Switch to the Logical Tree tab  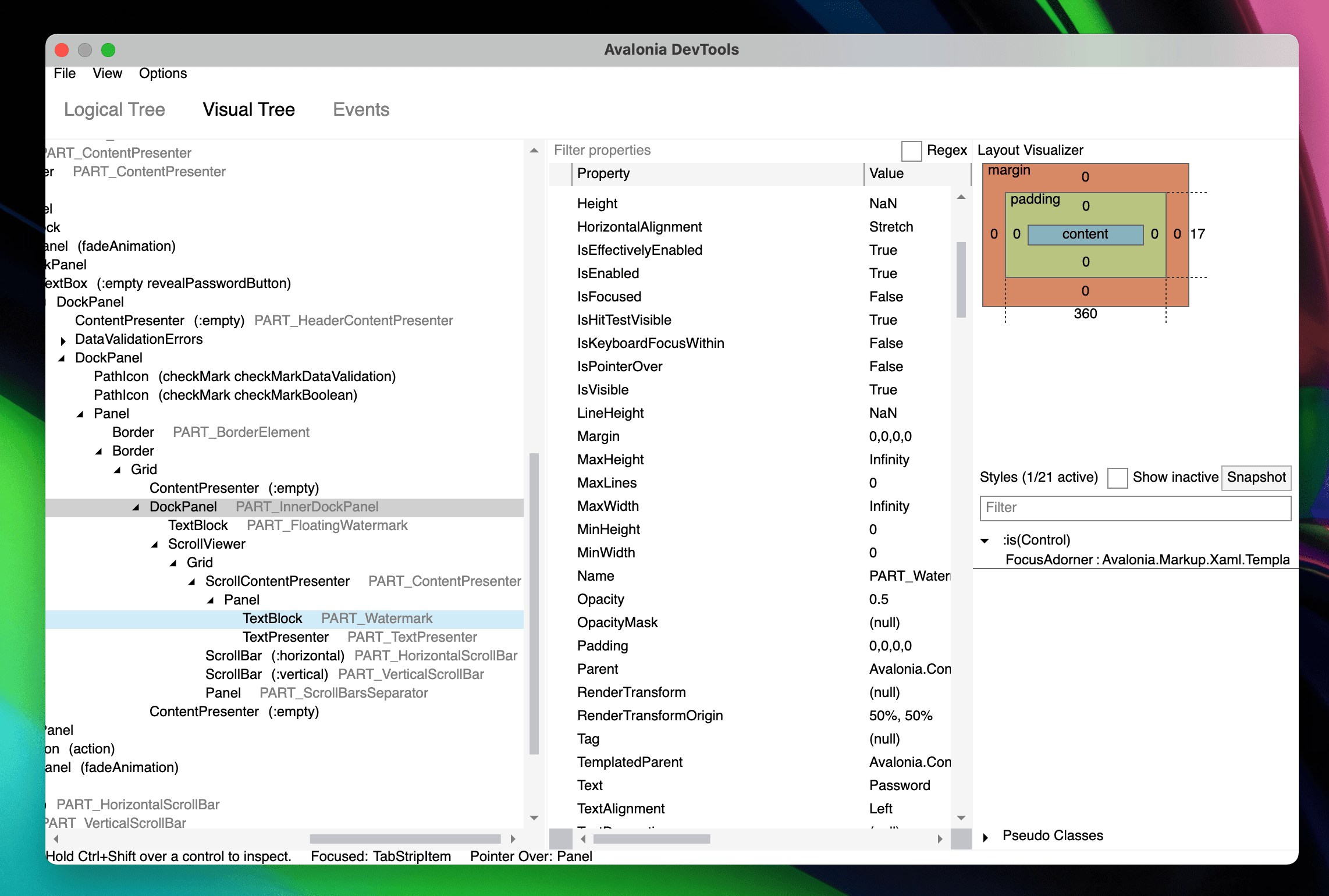coord(115,109)
